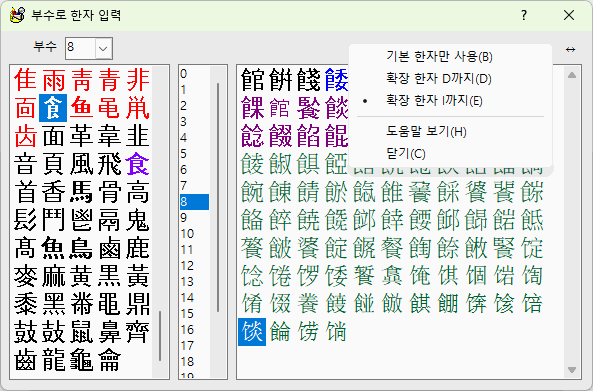Pick the 餠 character in the grid
The image size is (593, 391).
pyautogui.click(x=280, y=80)
